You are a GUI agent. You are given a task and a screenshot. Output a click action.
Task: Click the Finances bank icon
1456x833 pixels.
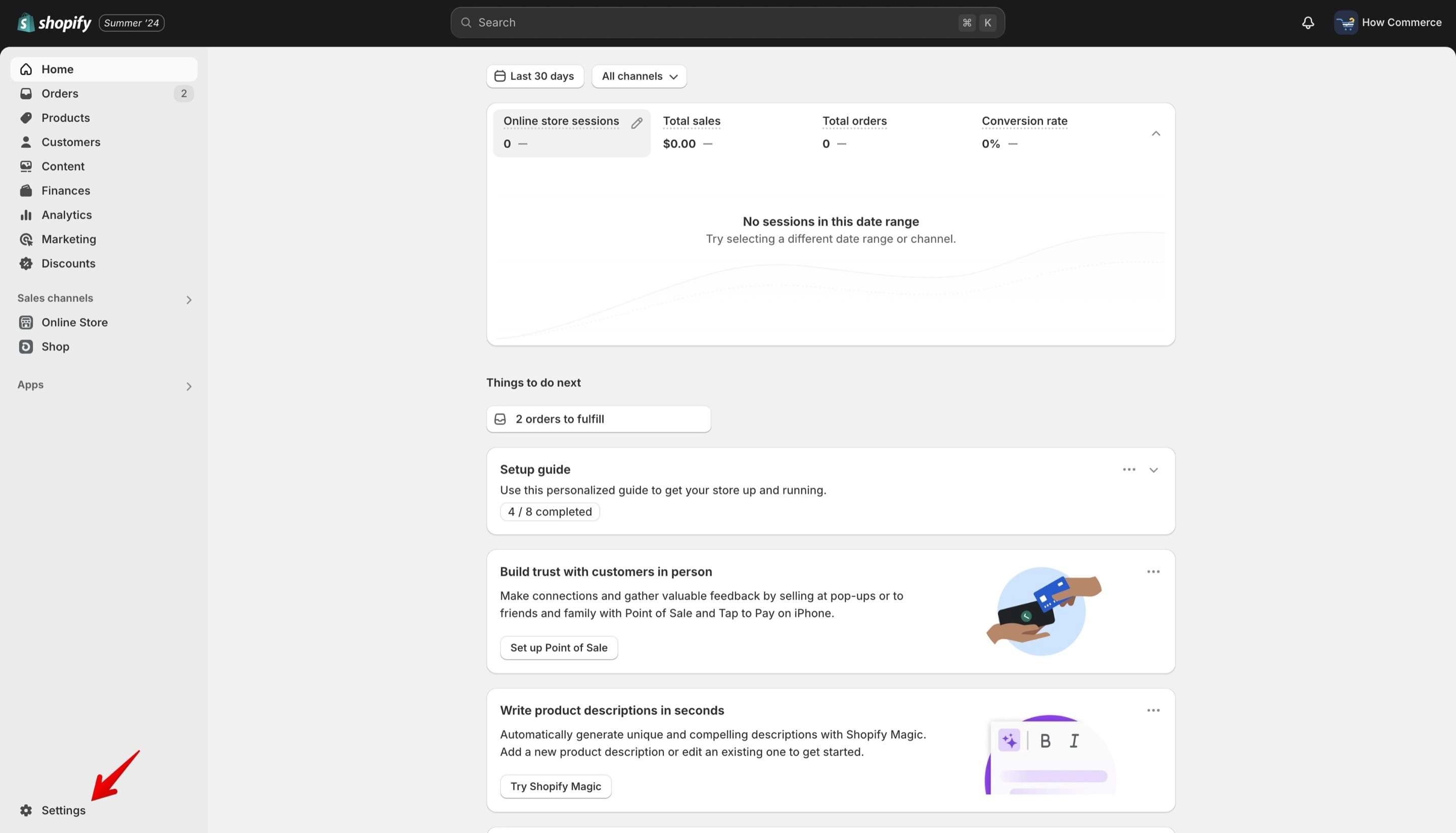[26, 191]
